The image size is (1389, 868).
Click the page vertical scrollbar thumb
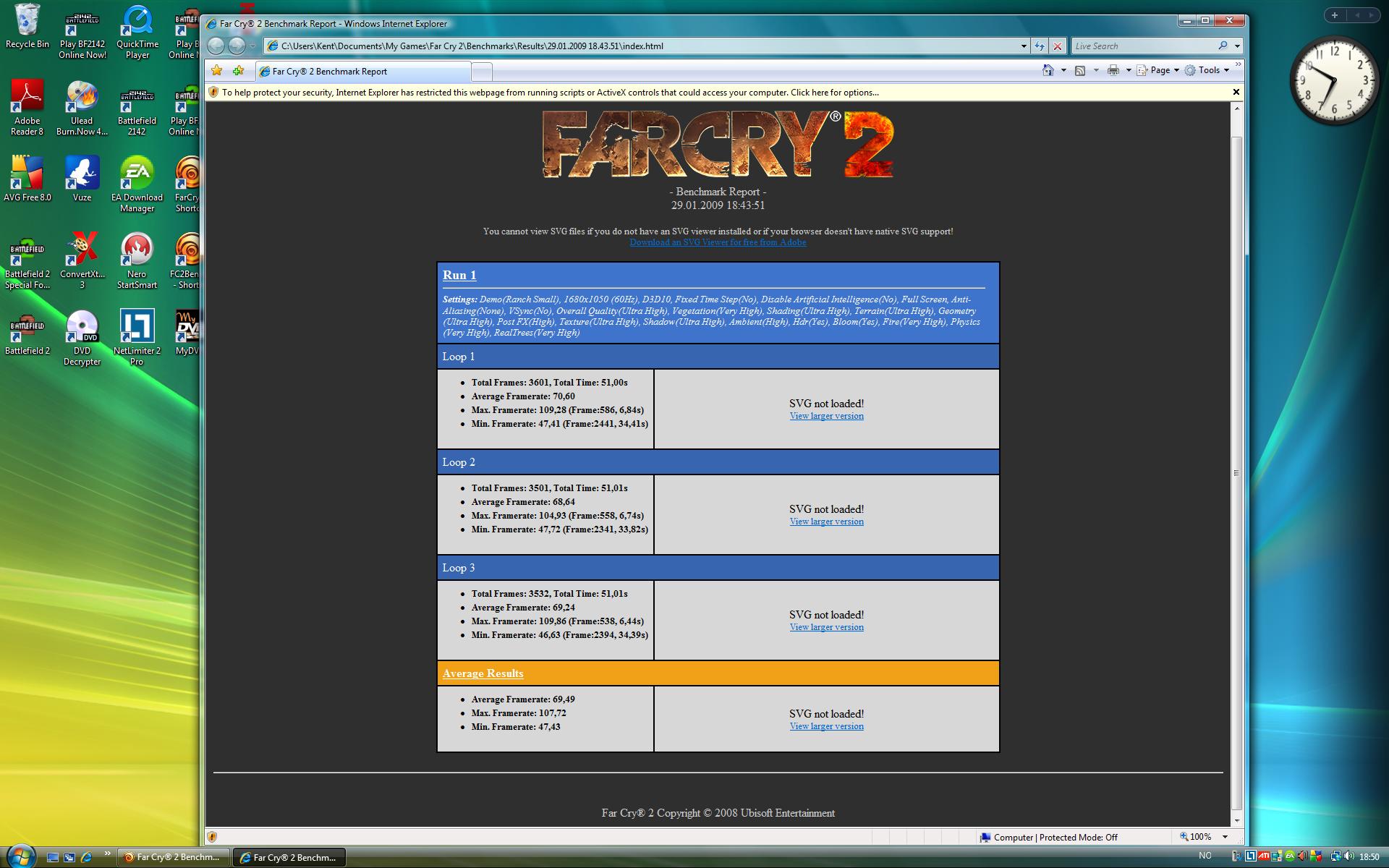[x=1236, y=472]
